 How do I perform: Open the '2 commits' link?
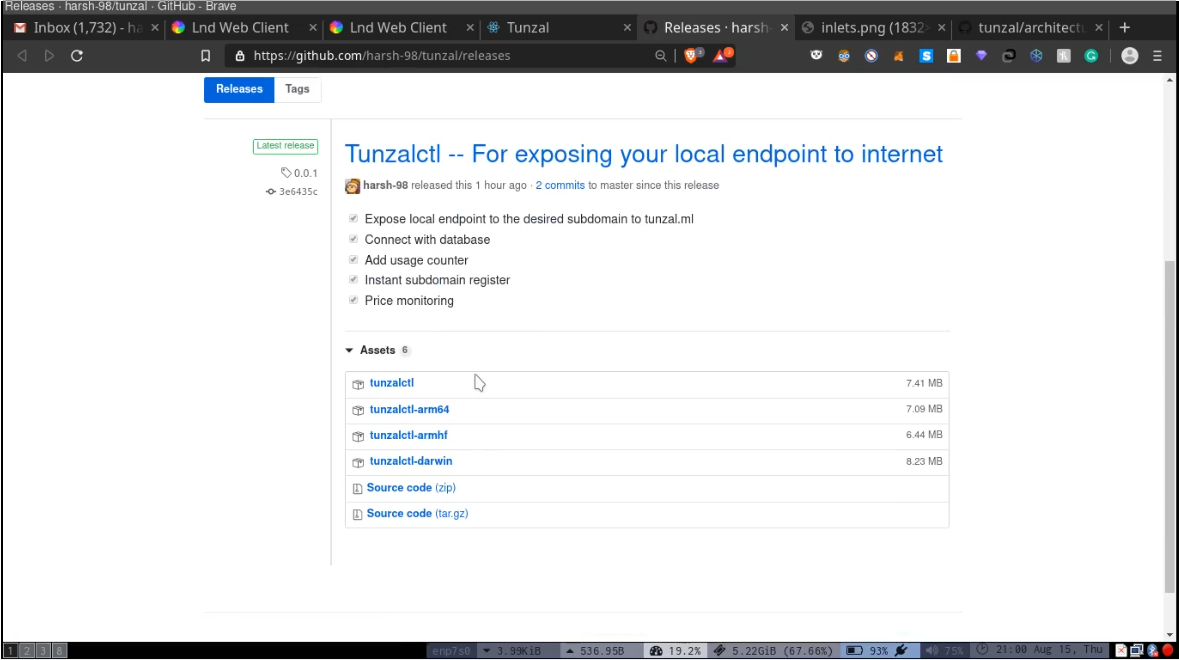click(x=560, y=186)
